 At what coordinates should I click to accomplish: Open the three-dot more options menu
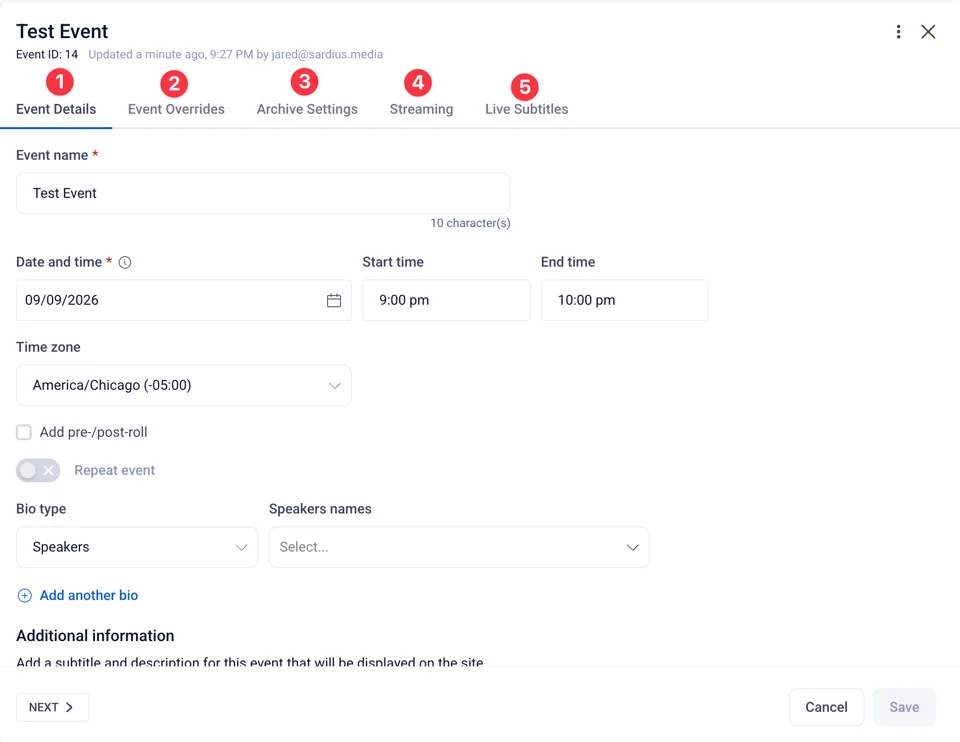[x=898, y=32]
